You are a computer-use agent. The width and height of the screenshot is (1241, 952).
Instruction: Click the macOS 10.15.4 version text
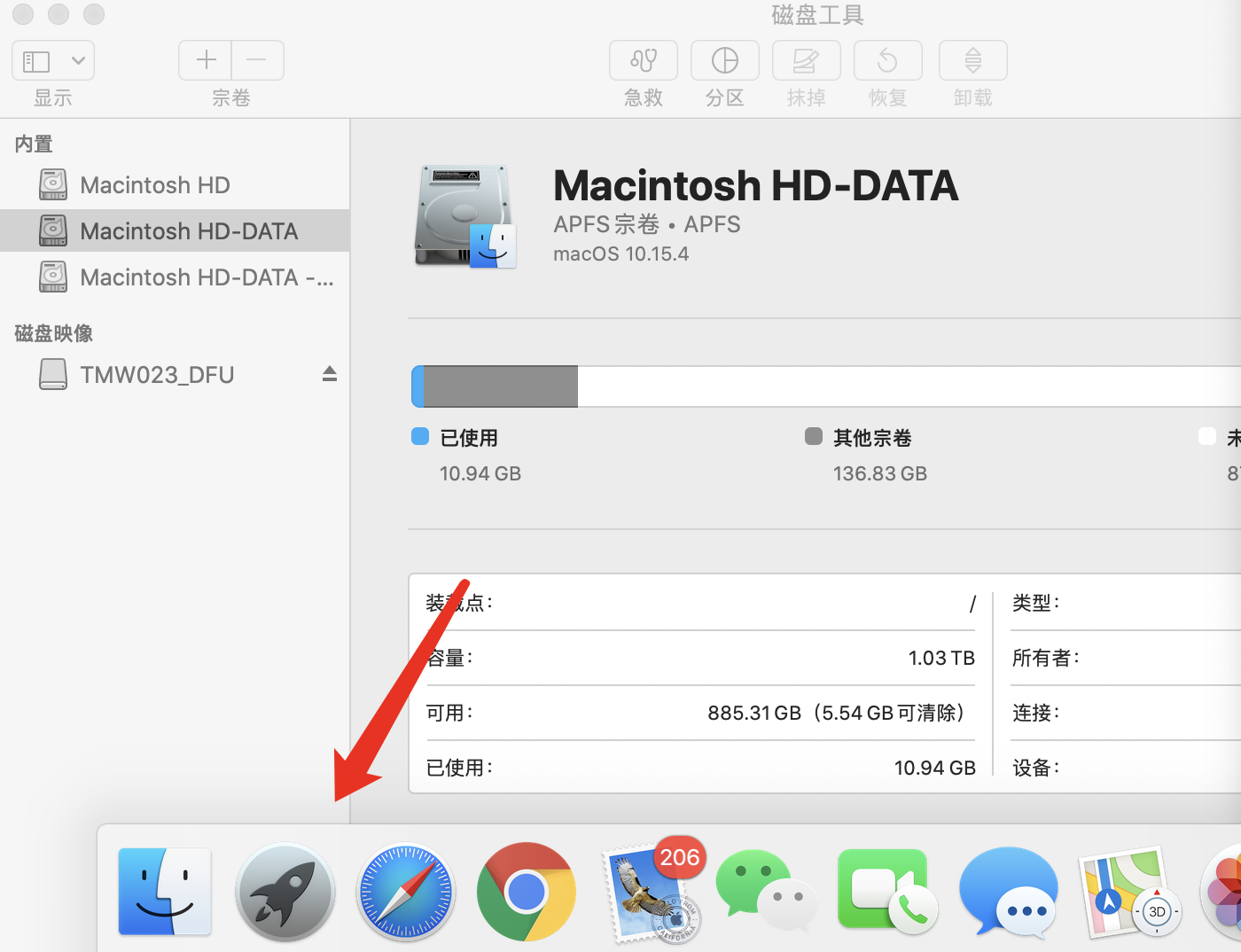point(621,254)
